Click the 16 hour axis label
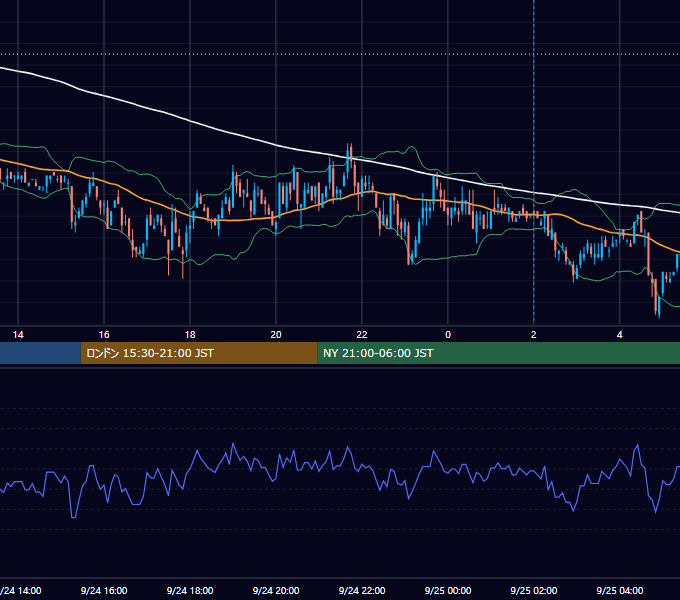 click(x=104, y=335)
